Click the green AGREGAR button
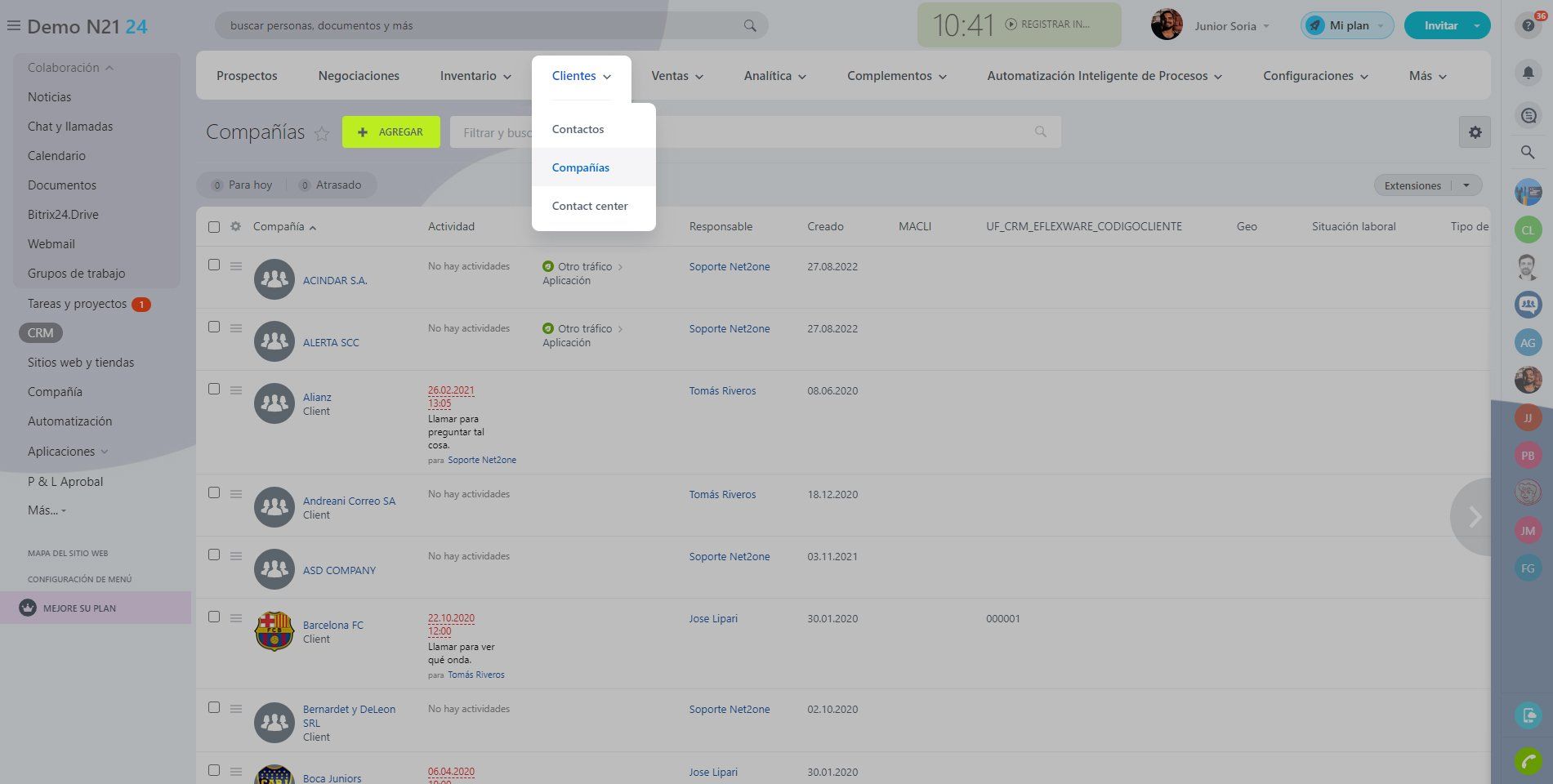 391,131
